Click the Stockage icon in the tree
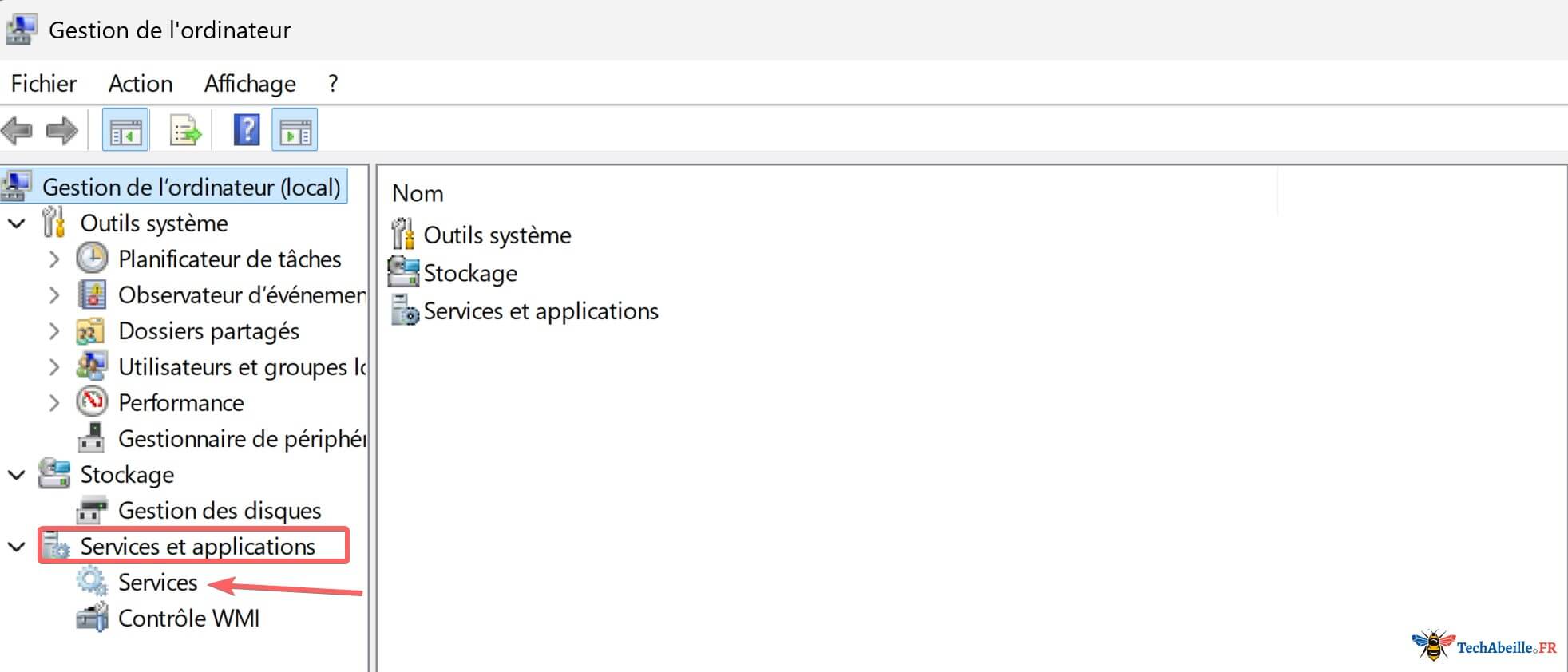The width and height of the screenshot is (1568, 672). click(54, 473)
